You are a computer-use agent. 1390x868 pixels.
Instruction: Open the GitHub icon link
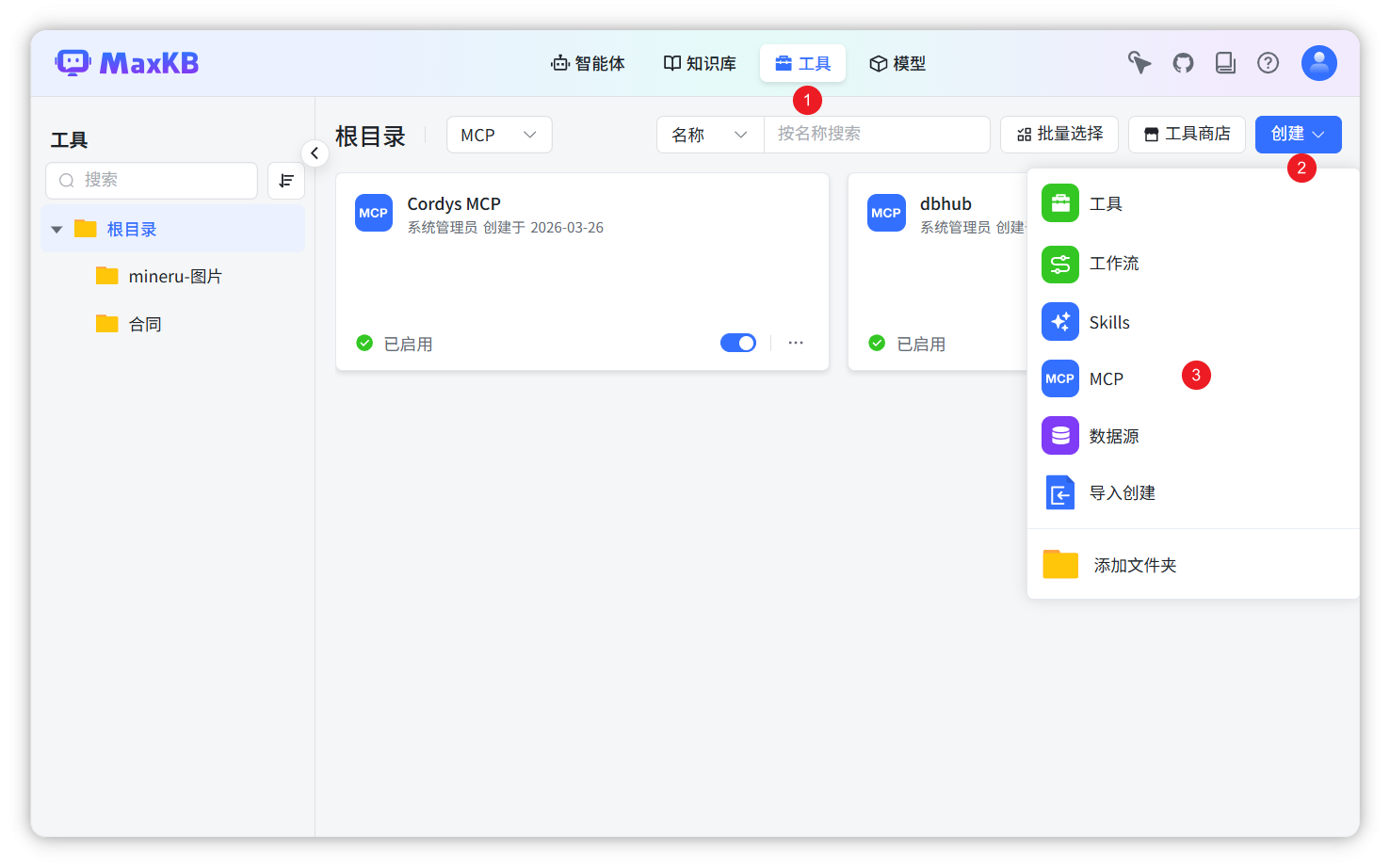1183,63
